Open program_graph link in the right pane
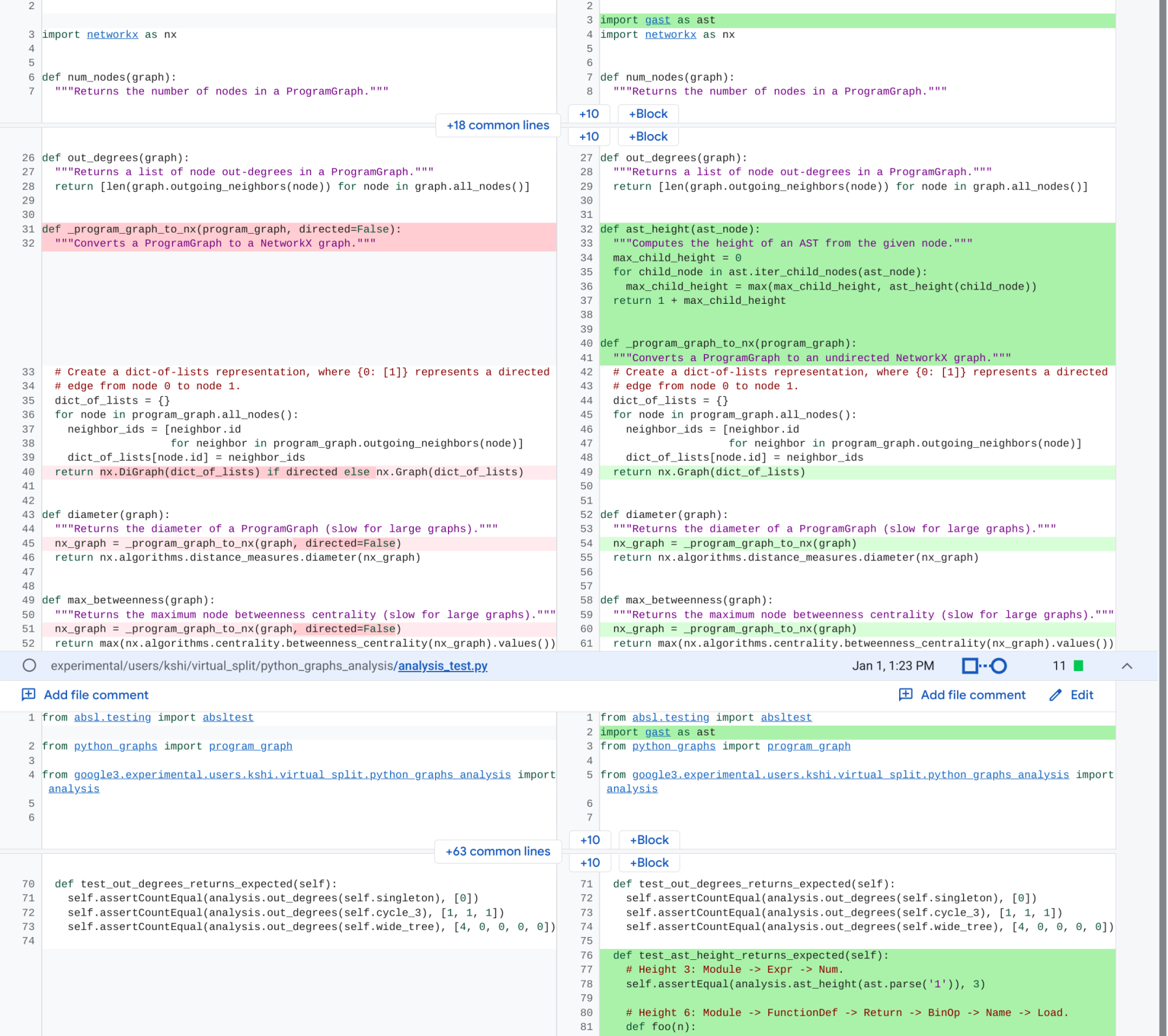The width and height of the screenshot is (1168, 1036). [809, 746]
